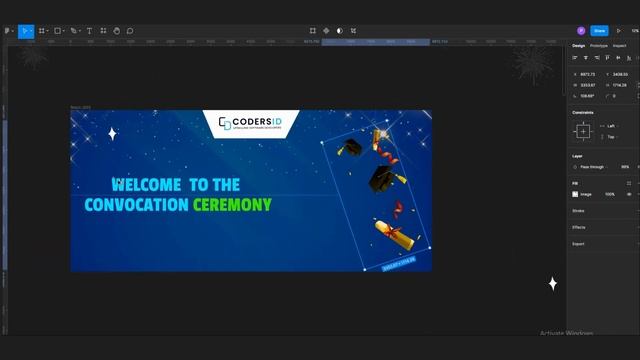This screenshot has height=360, width=640.
Task: Click the selection dimensions badge
Action: 399,264
